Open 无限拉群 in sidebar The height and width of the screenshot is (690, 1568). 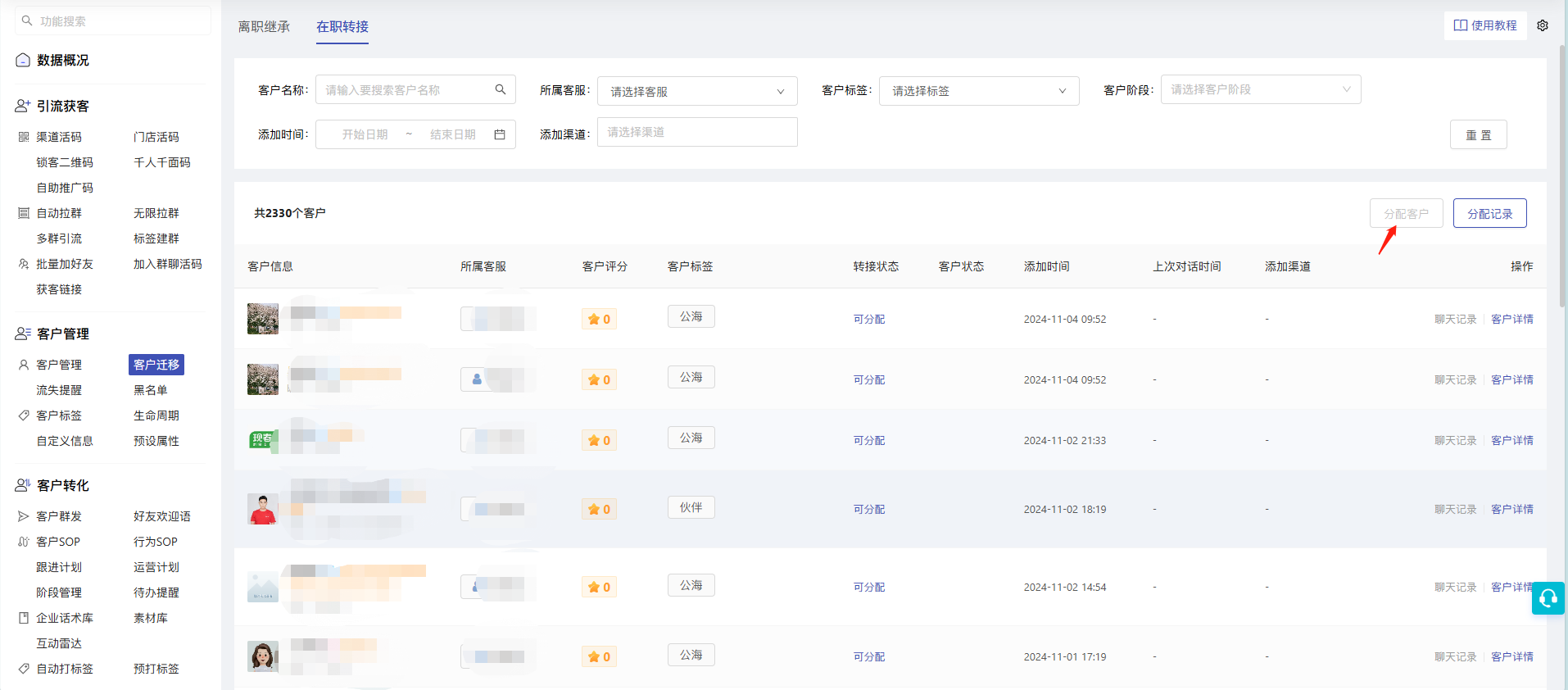coord(156,213)
